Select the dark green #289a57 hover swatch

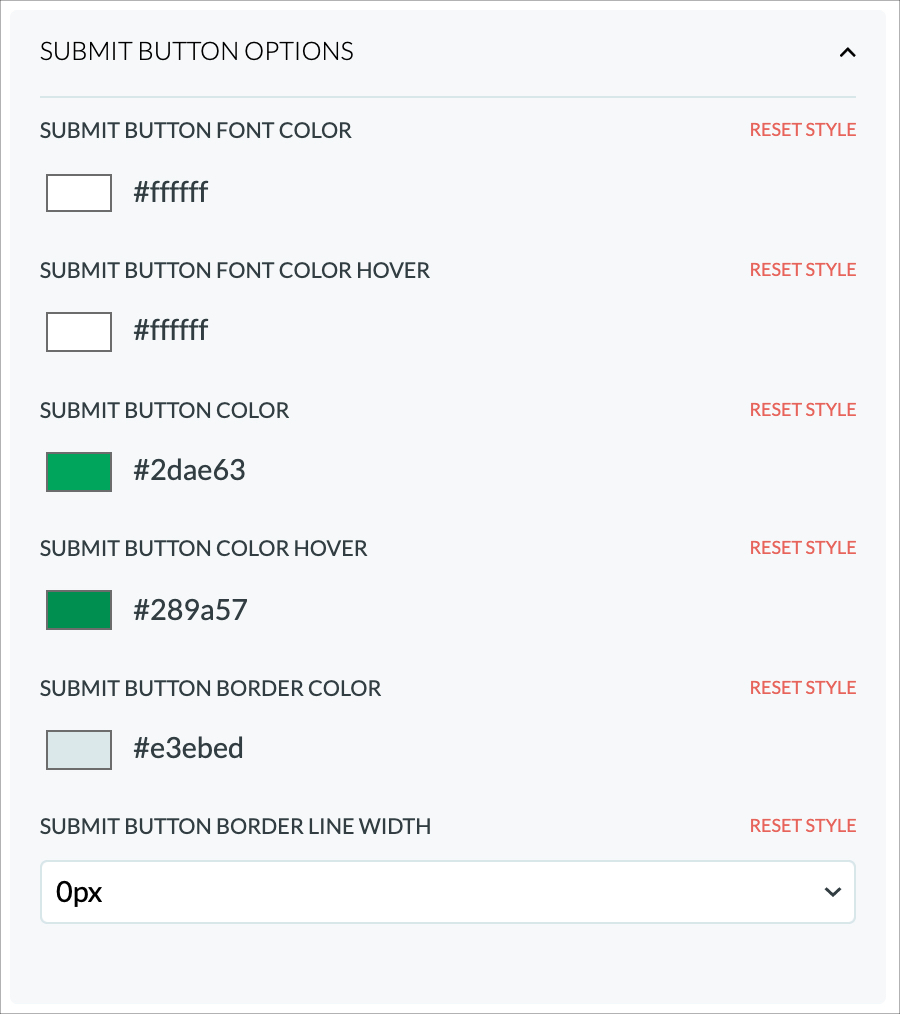click(x=78, y=609)
